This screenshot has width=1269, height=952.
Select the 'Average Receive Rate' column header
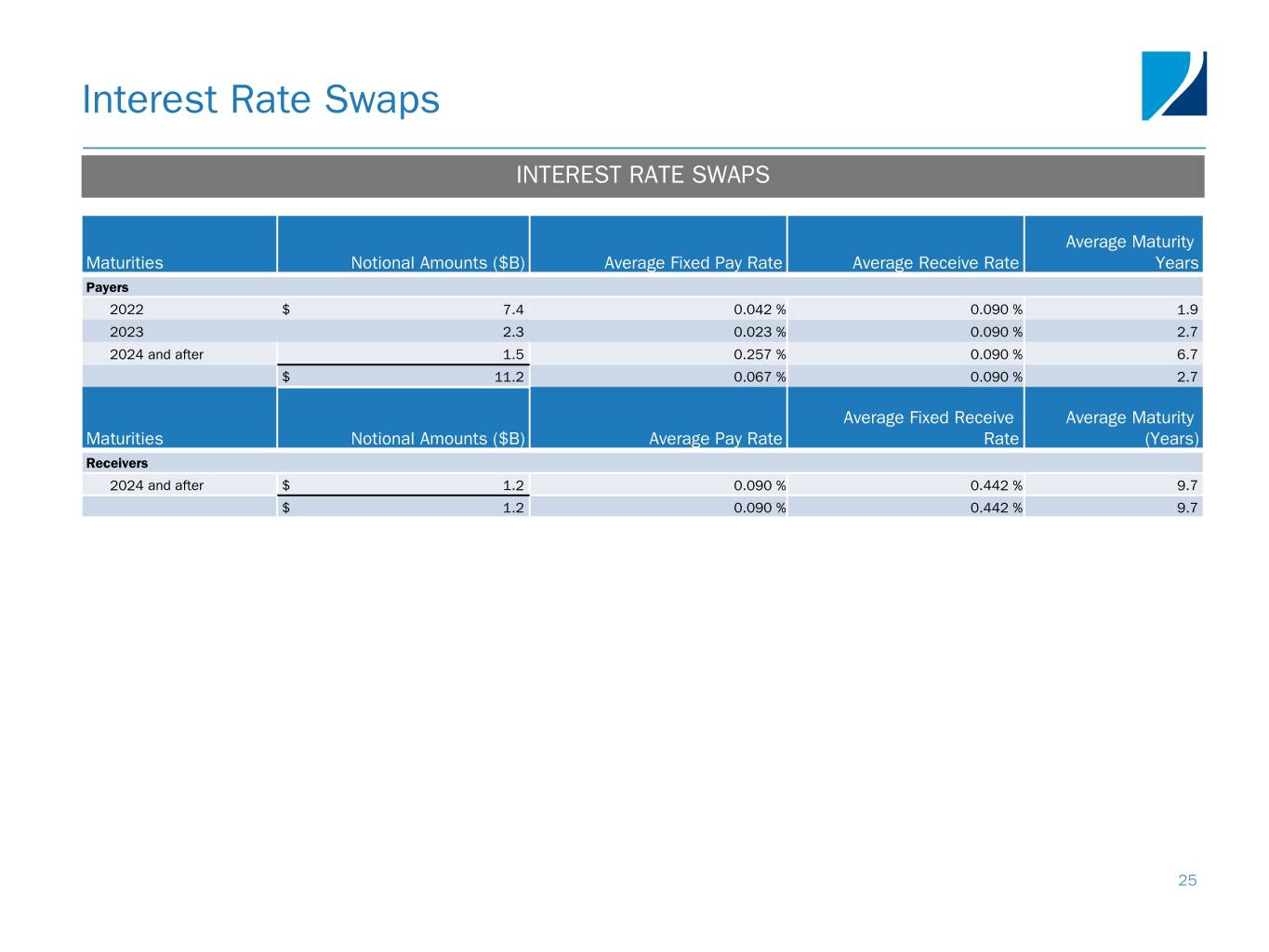pos(935,263)
